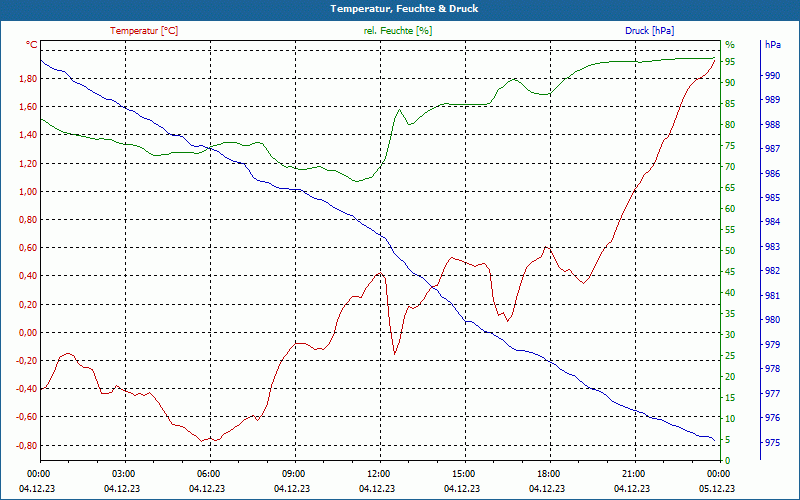Screen dimensions: 800x500
Task: Click the 0,00 temperature axis value
Action: click(x=29, y=333)
